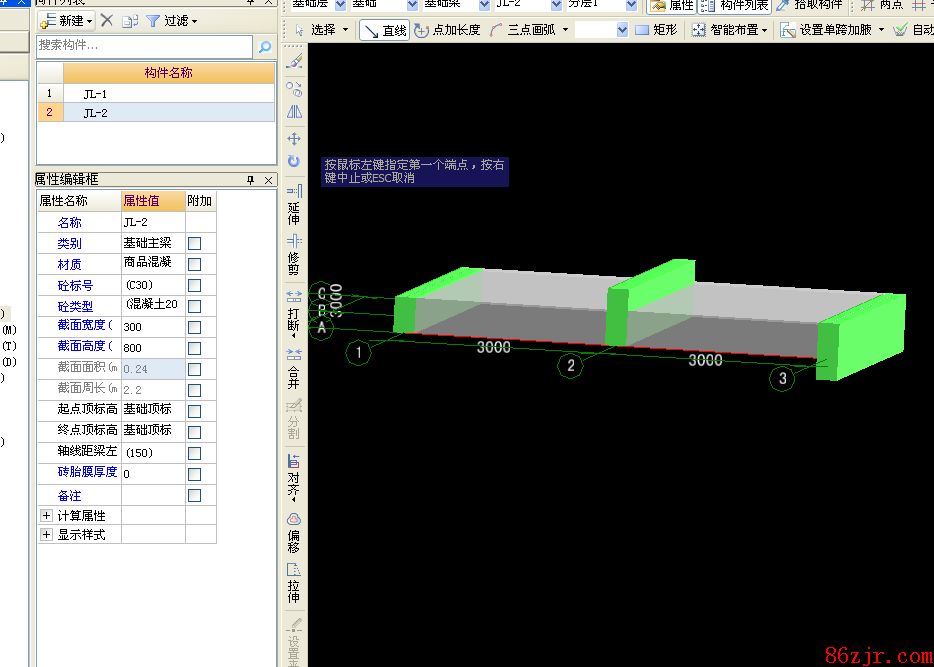Image resolution: width=934 pixels, height=667 pixels.
Task: Select the 合并 (merge) tool
Action: [x=294, y=368]
